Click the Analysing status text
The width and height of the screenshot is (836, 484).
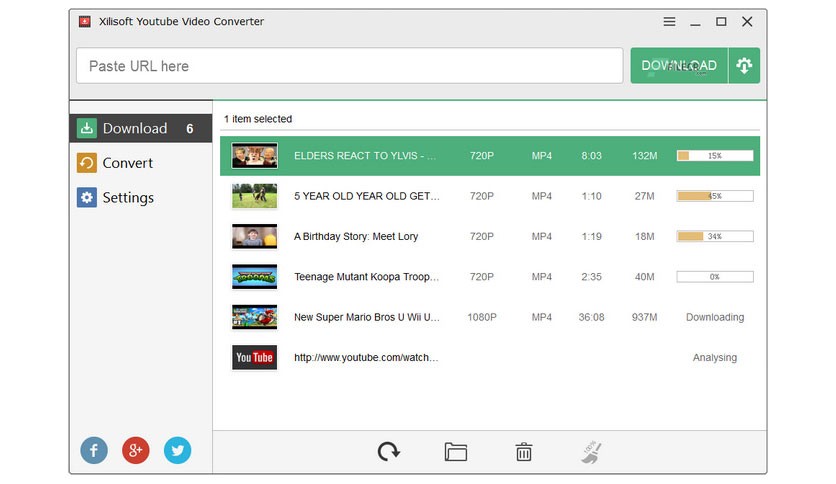(715, 358)
